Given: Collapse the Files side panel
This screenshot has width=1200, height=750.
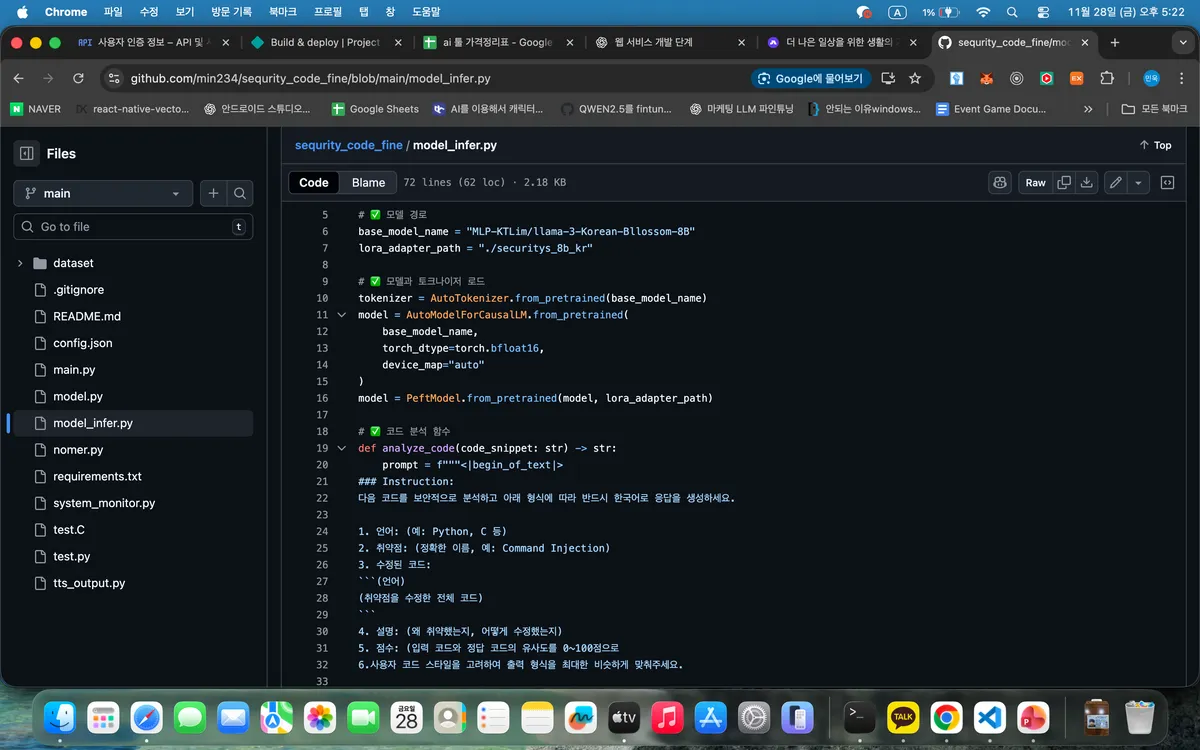Looking at the screenshot, I should (27, 153).
